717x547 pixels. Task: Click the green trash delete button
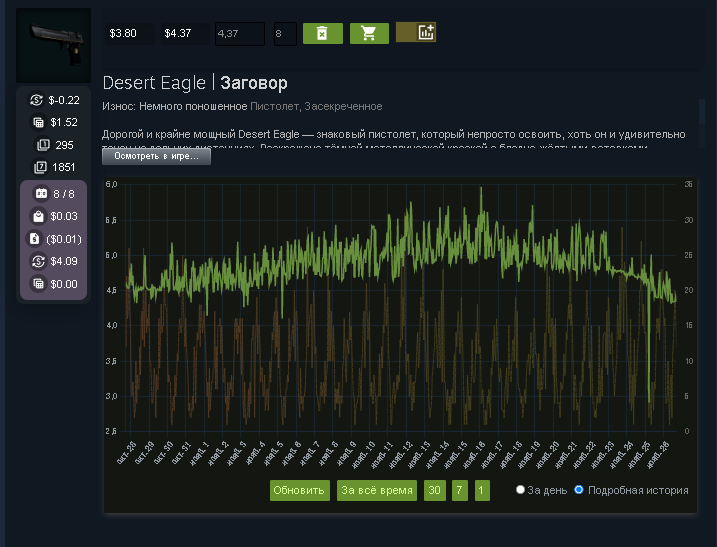(x=322, y=33)
